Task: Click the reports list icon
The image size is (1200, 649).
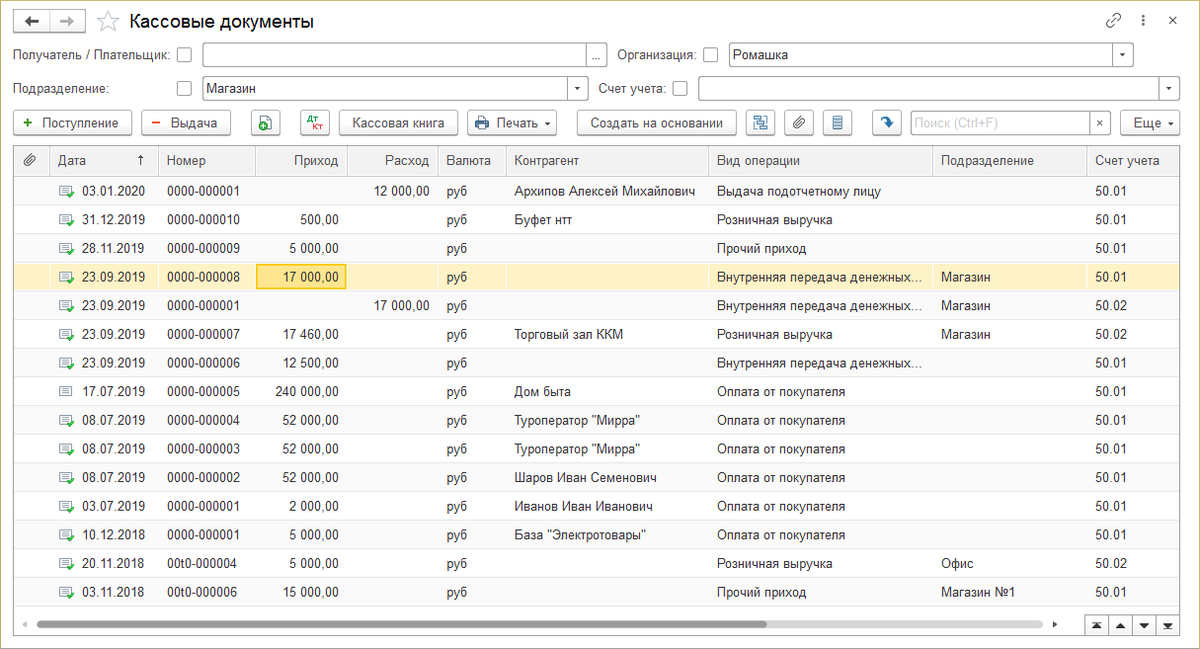Action: 837,123
